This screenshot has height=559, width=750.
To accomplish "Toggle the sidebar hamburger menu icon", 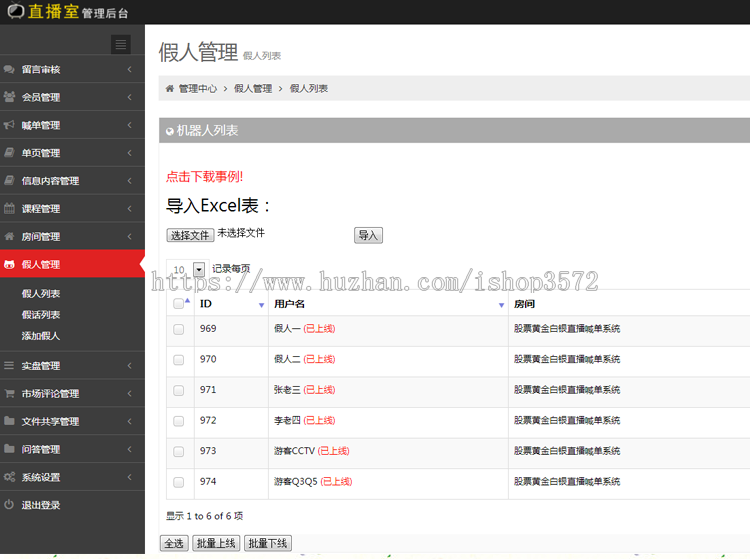I will pyautogui.click(x=121, y=44).
